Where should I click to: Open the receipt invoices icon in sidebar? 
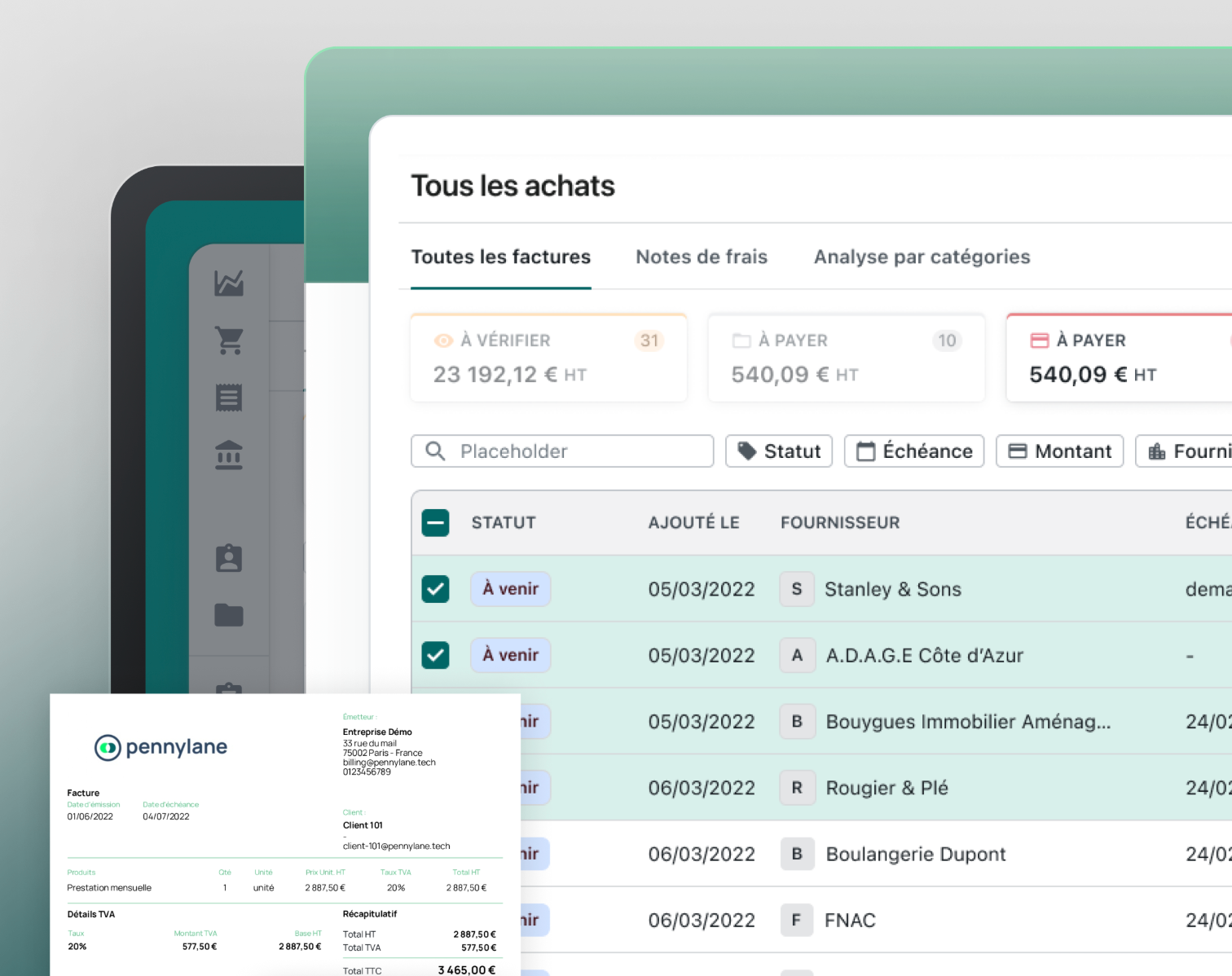(x=229, y=398)
